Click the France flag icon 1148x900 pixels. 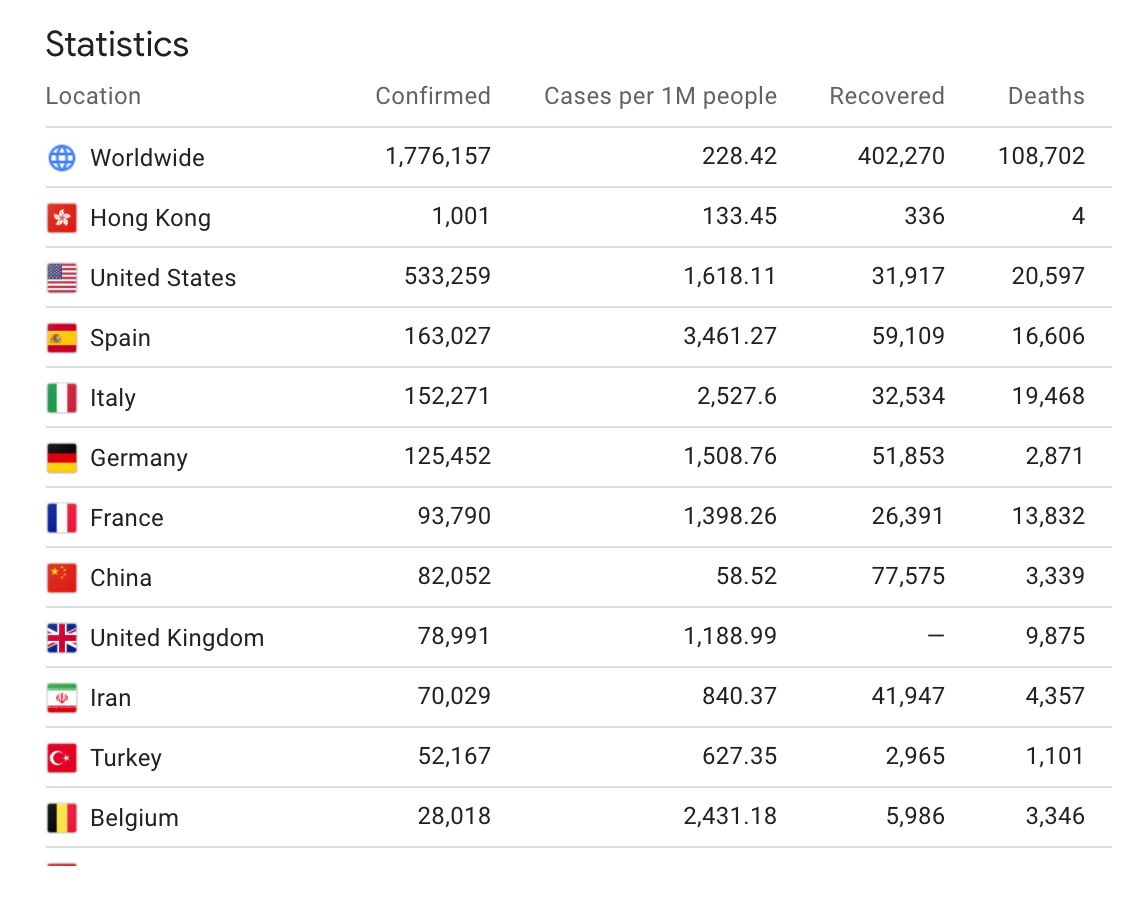pyautogui.click(x=62, y=518)
